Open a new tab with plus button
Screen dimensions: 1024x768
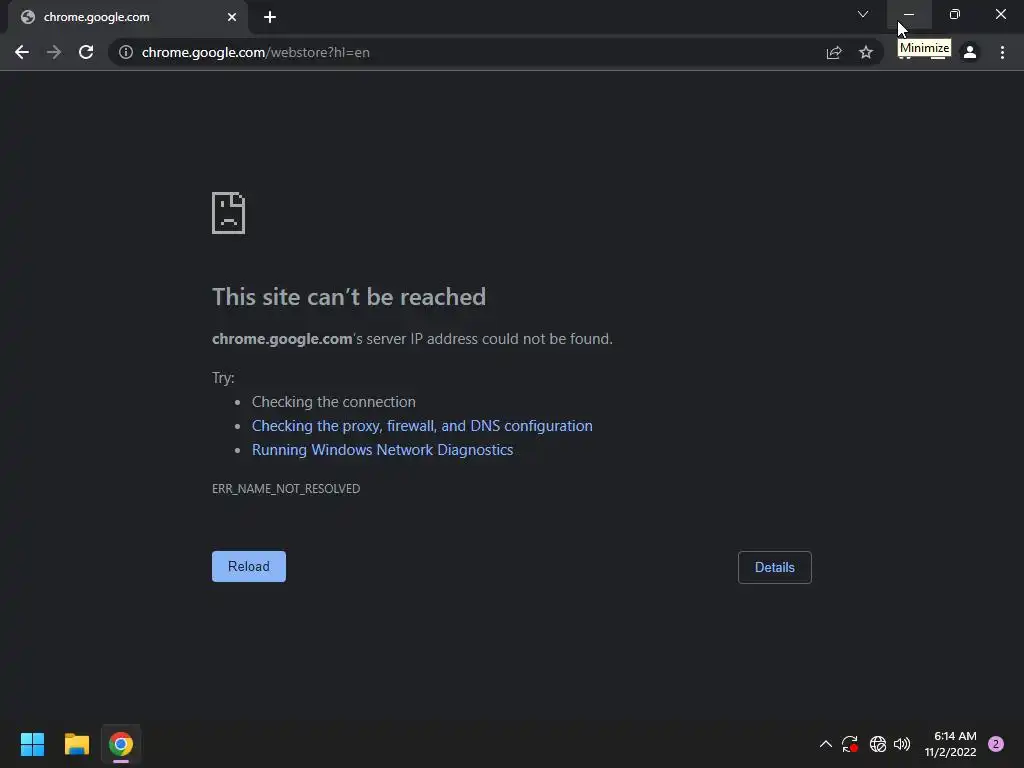[x=270, y=17]
